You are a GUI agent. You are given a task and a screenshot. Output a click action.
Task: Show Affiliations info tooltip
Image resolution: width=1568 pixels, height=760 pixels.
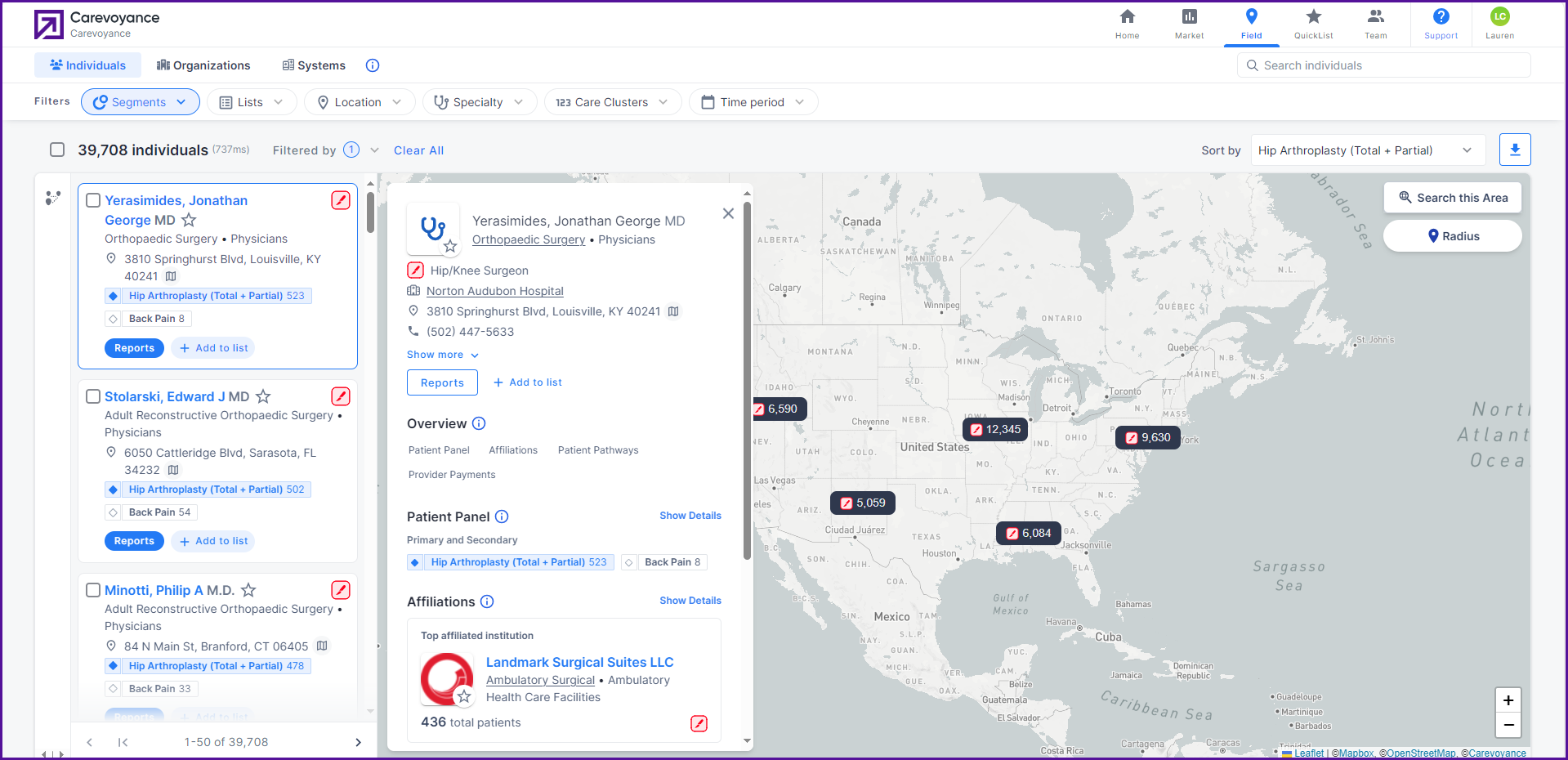[487, 601]
